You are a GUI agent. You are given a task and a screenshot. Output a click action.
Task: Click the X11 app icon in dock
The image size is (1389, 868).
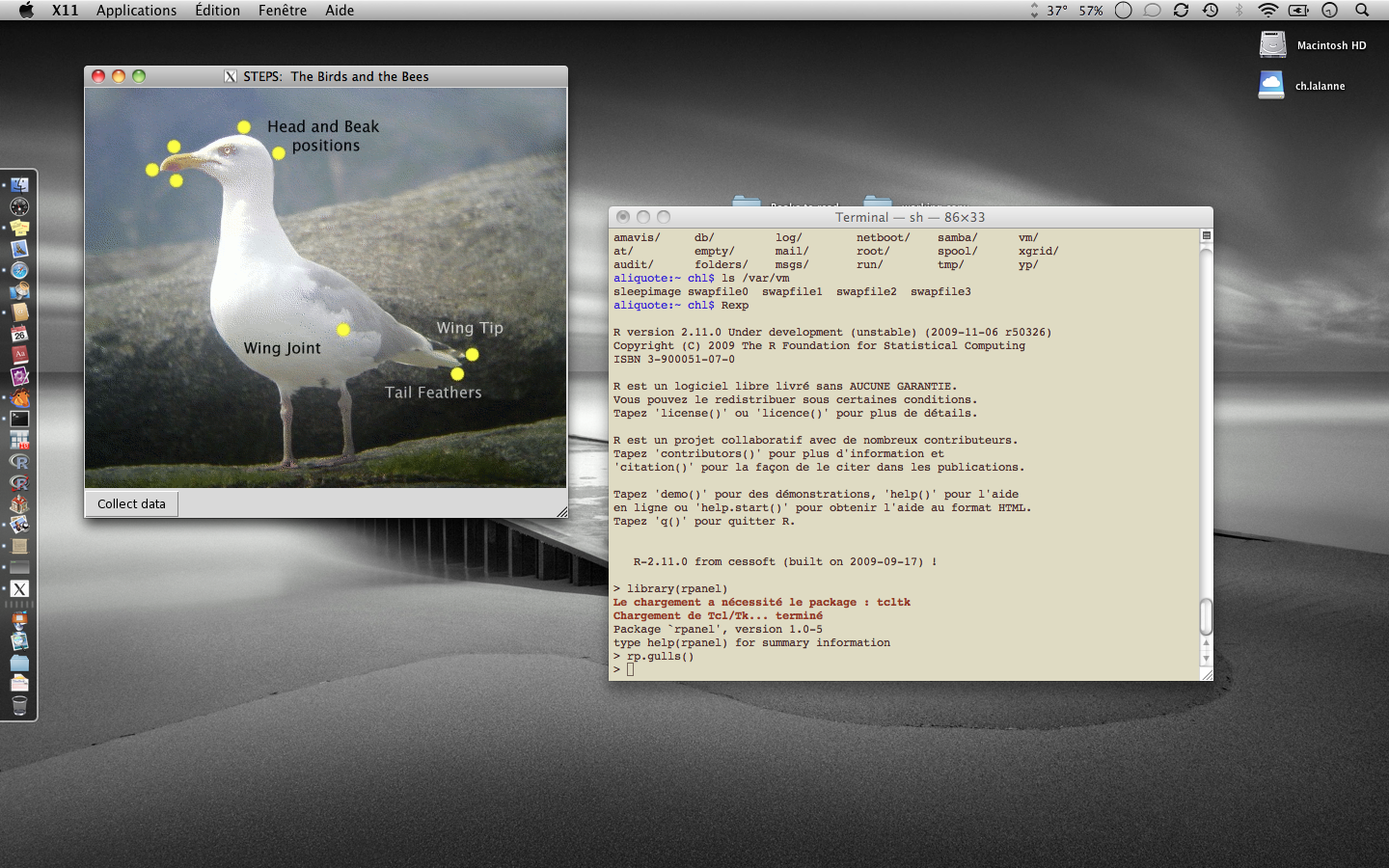tap(19, 588)
